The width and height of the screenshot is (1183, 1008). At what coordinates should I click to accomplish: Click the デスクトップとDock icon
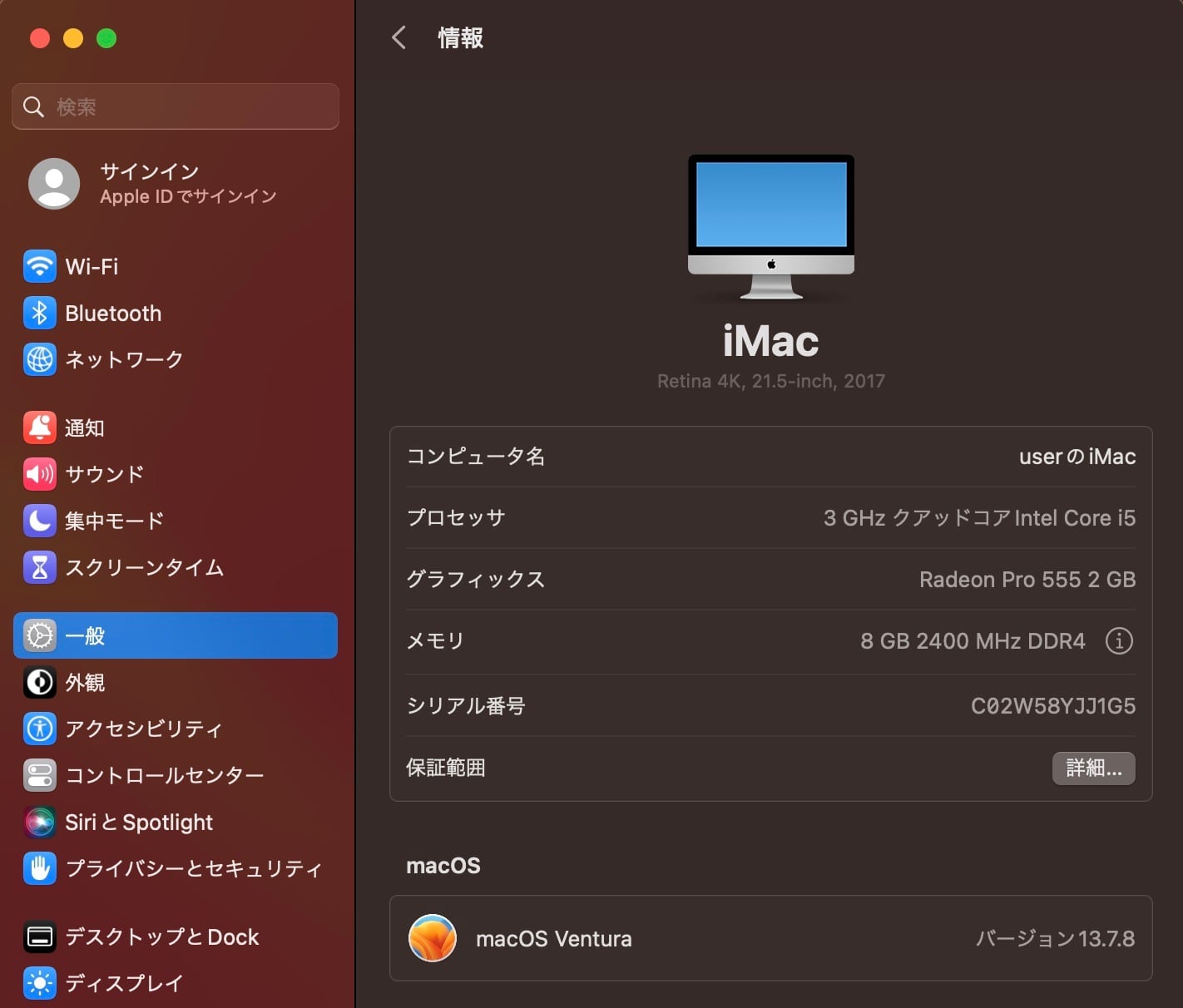(x=40, y=936)
